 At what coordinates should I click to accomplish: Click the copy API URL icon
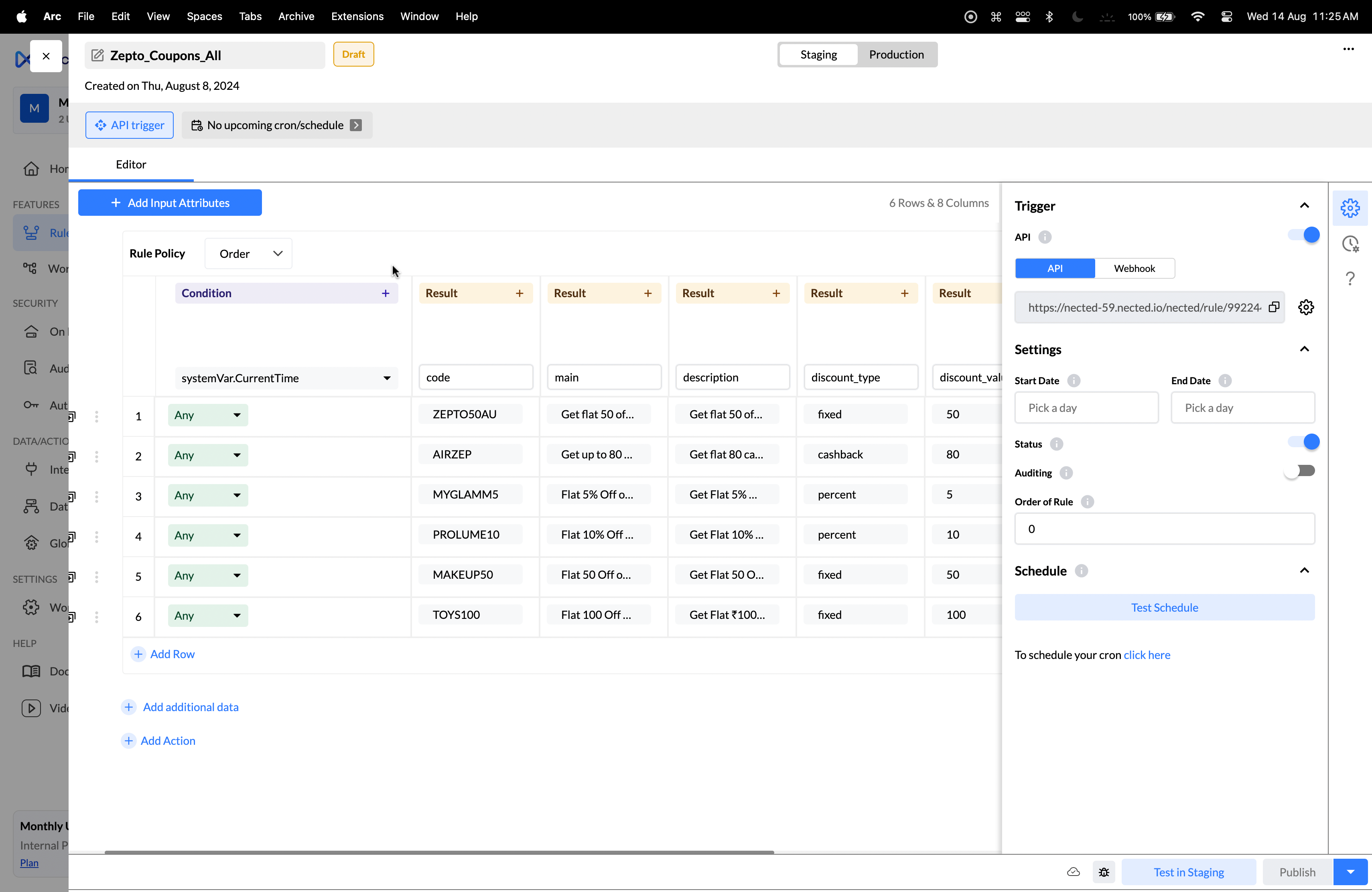tap(1274, 307)
